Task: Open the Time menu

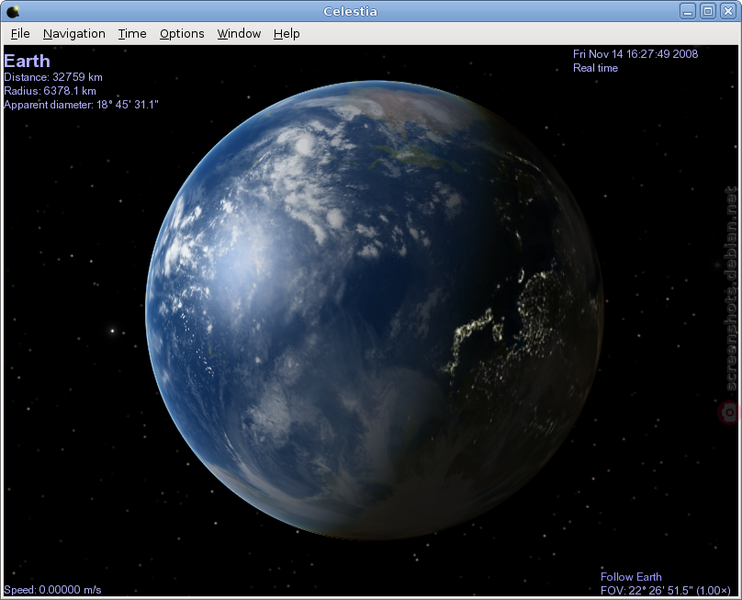Action: pyautogui.click(x=132, y=34)
